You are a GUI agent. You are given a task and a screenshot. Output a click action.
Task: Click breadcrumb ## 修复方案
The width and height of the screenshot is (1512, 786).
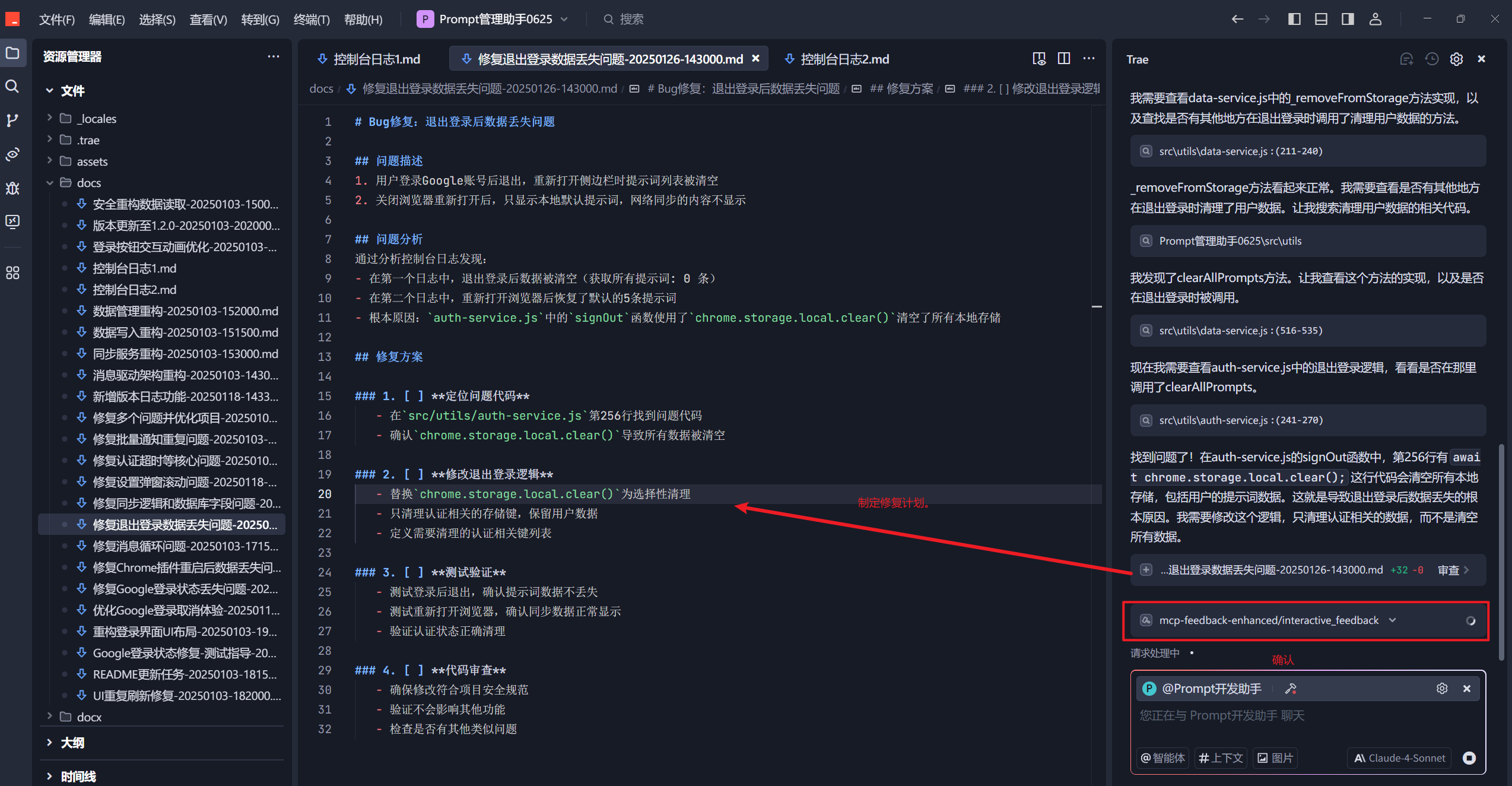click(901, 88)
